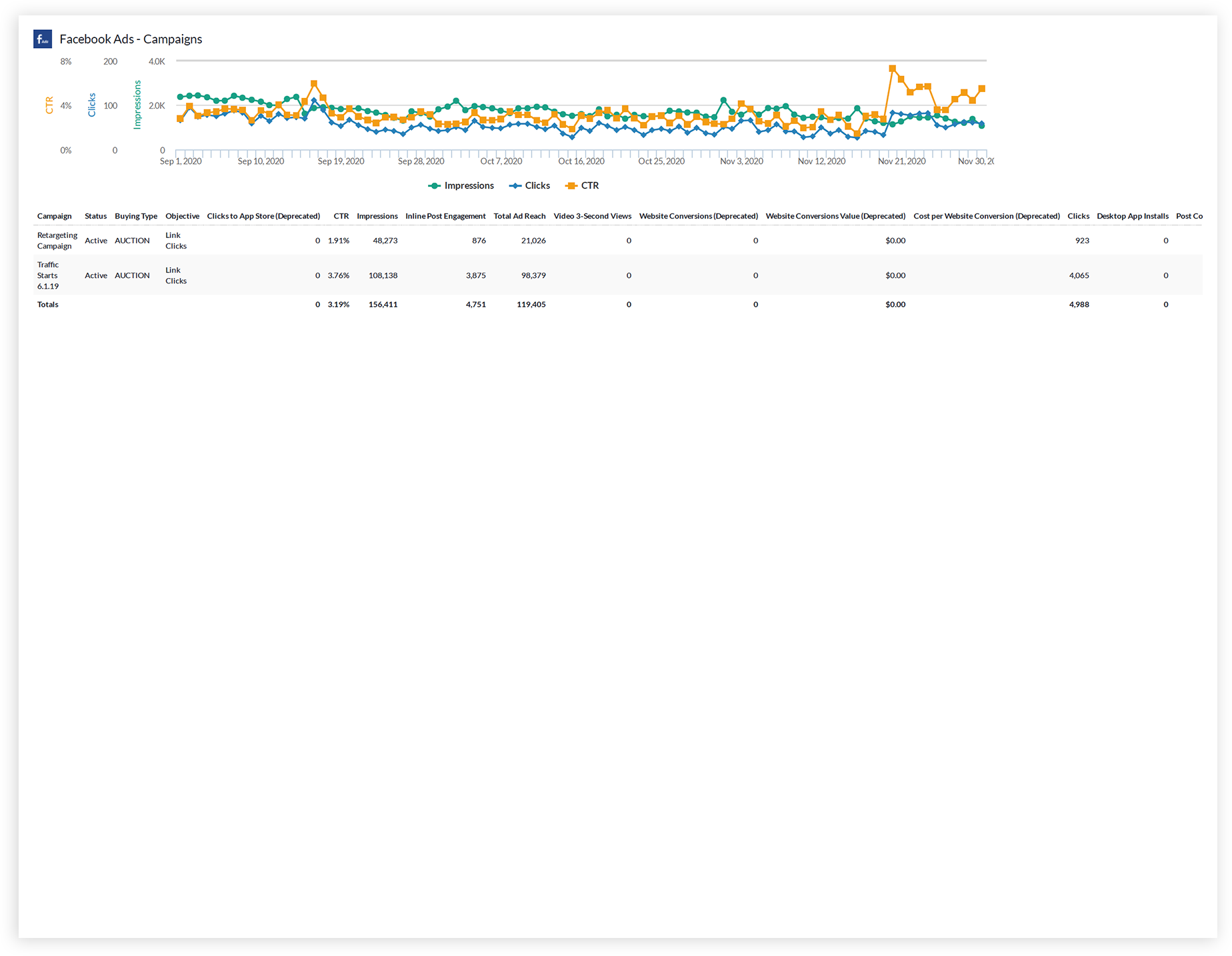Select the Objective column header
The width and height of the screenshot is (1232, 956).
182,216
